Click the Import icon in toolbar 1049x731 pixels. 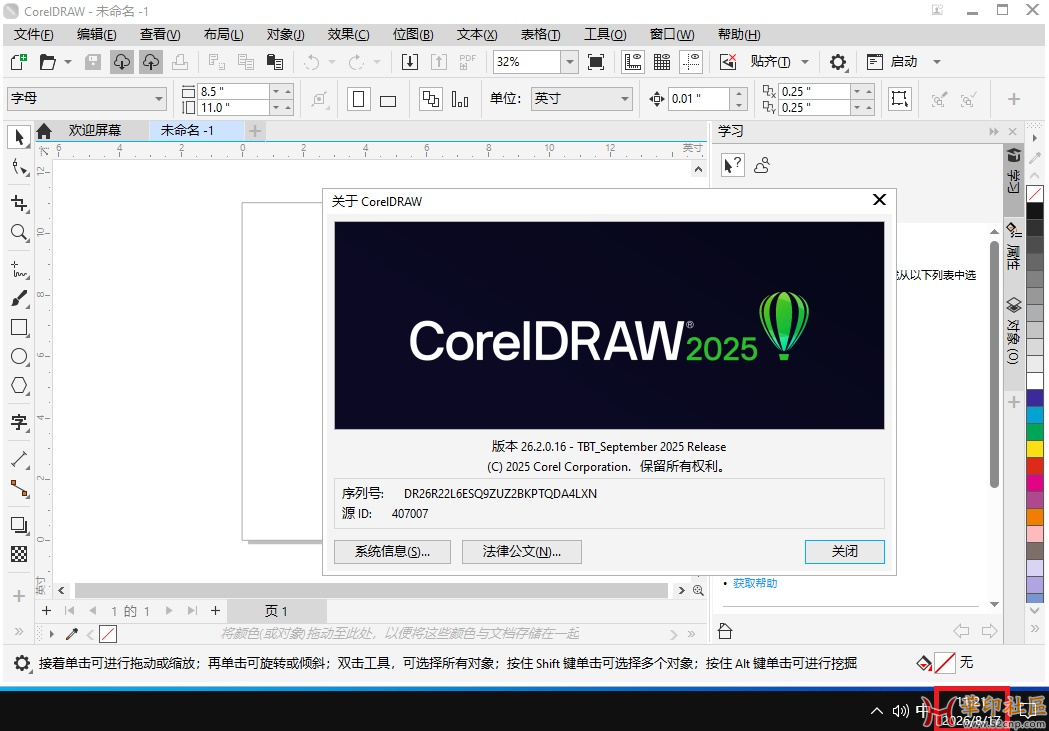(410, 62)
